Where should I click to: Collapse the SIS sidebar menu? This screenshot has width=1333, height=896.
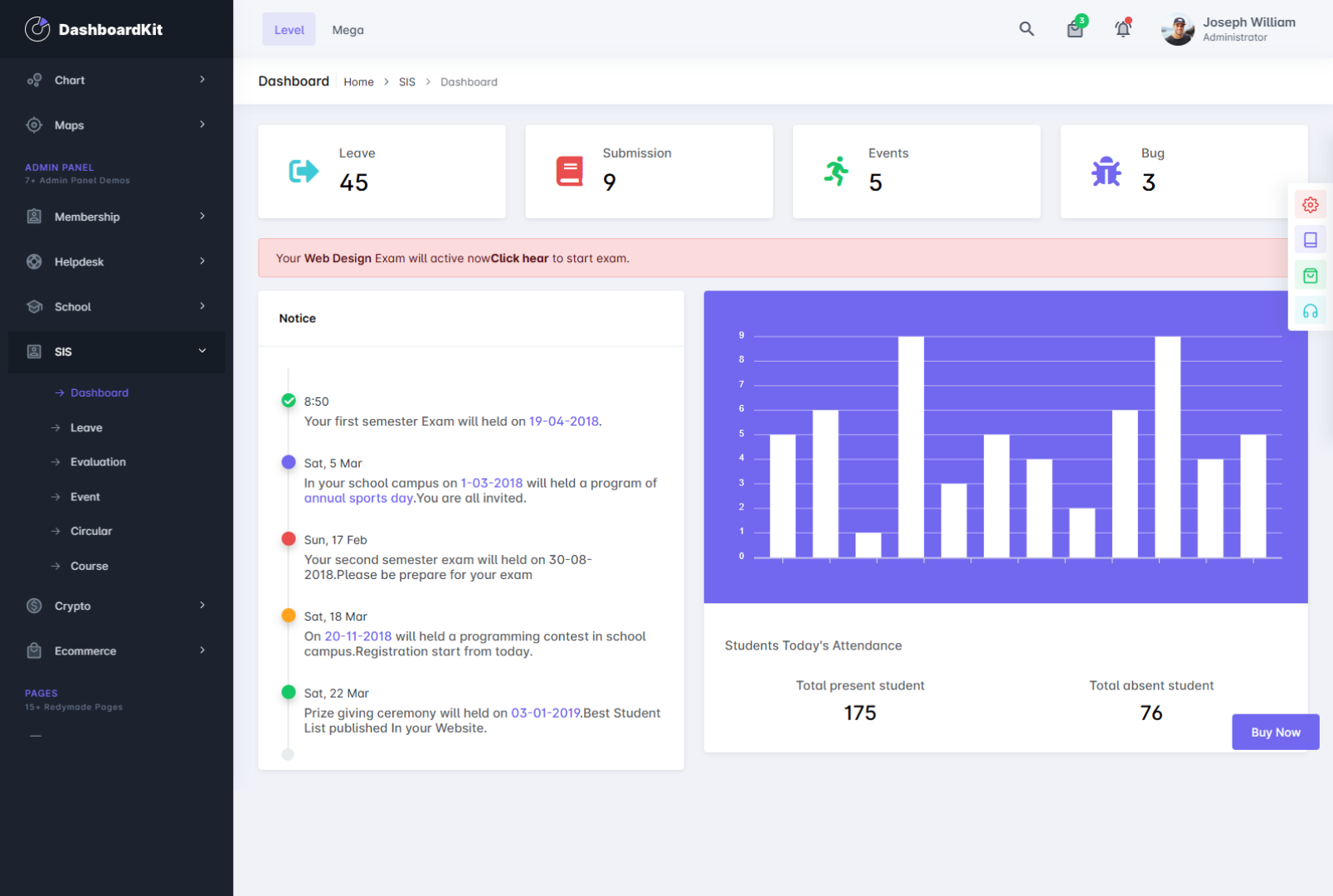116,352
